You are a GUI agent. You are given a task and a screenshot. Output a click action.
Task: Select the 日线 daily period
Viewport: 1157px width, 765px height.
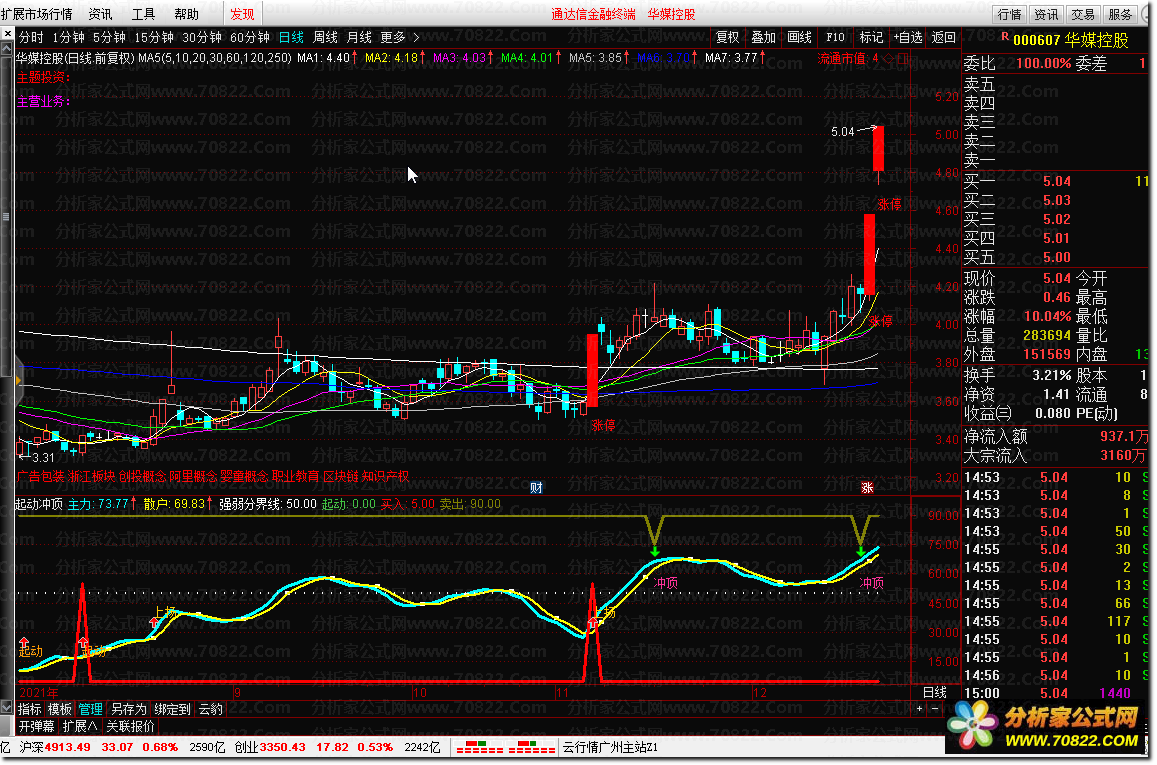pyautogui.click(x=291, y=37)
